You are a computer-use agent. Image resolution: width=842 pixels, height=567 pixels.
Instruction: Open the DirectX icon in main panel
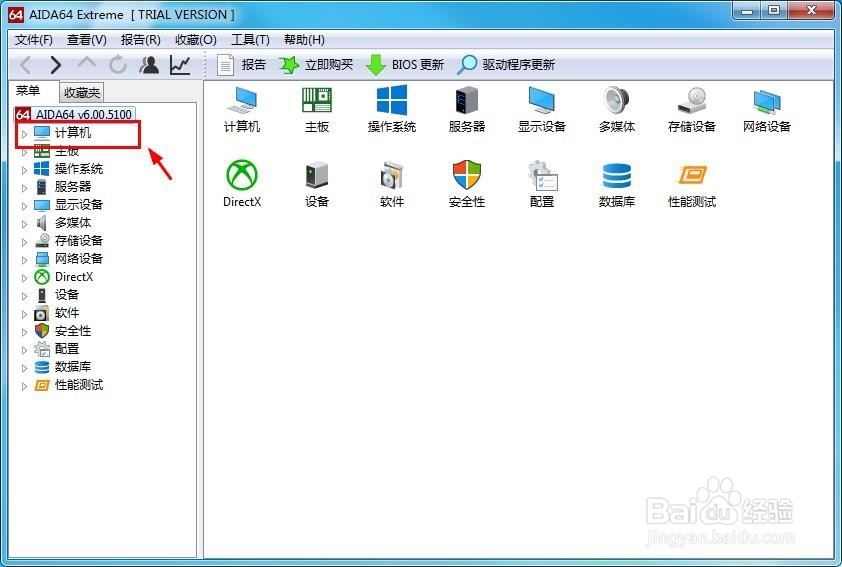[x=242, y=184]
